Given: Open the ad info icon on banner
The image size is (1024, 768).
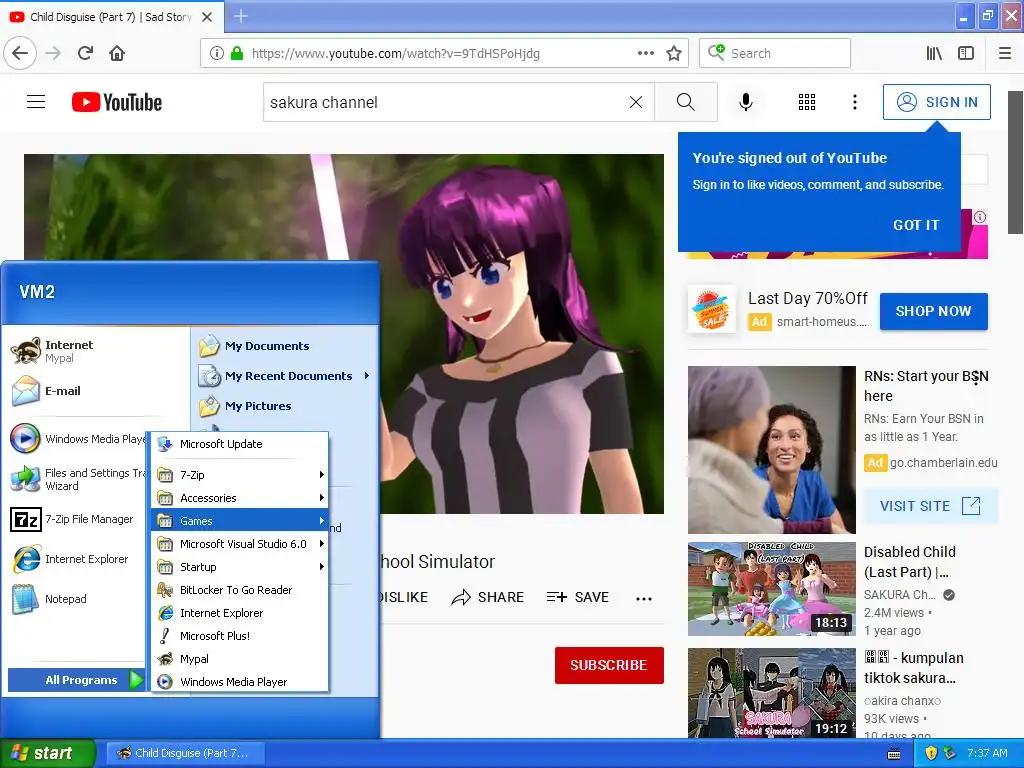Looking at the screenshot, I should click(980, 217).
